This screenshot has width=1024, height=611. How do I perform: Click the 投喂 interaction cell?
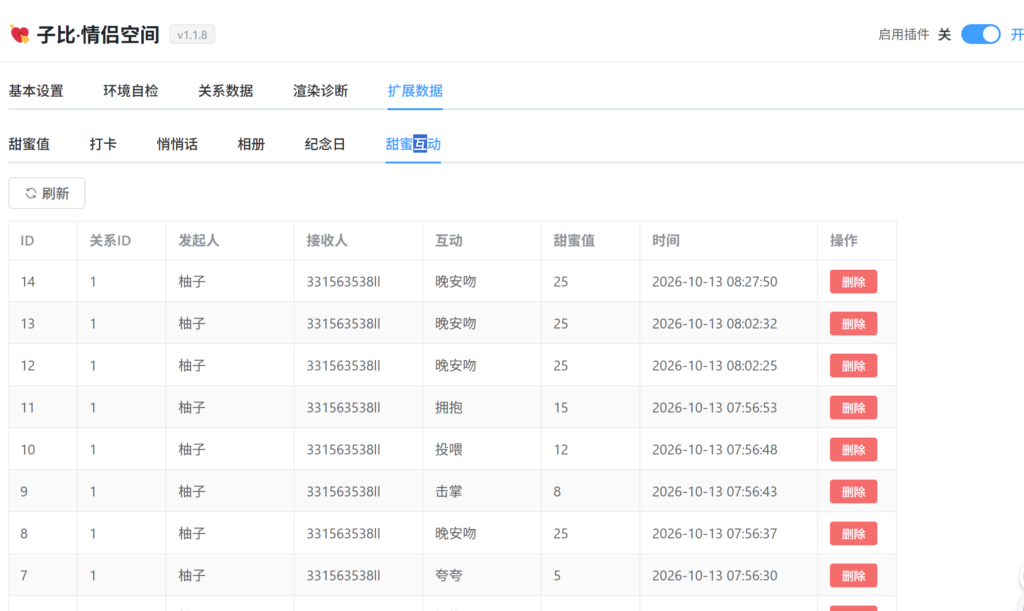point(449,450)
